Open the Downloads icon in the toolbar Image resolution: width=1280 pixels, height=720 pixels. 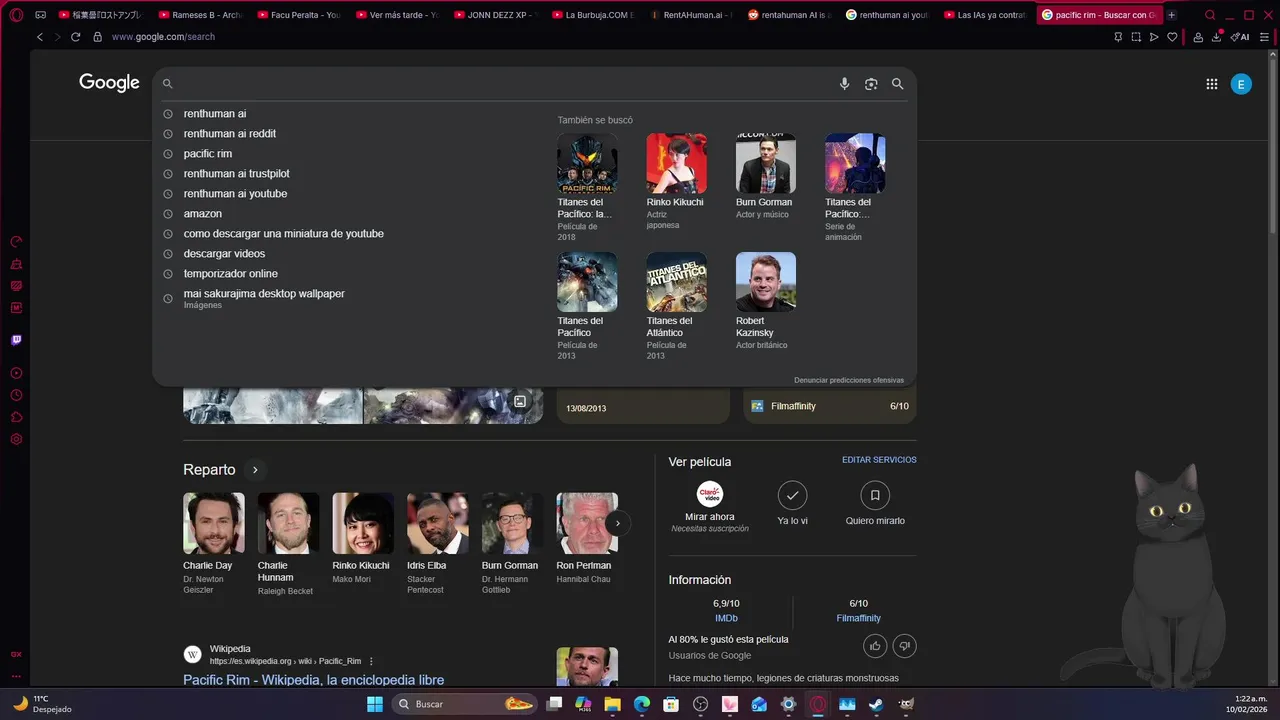pyautogui.click(x=1217, y=37)
